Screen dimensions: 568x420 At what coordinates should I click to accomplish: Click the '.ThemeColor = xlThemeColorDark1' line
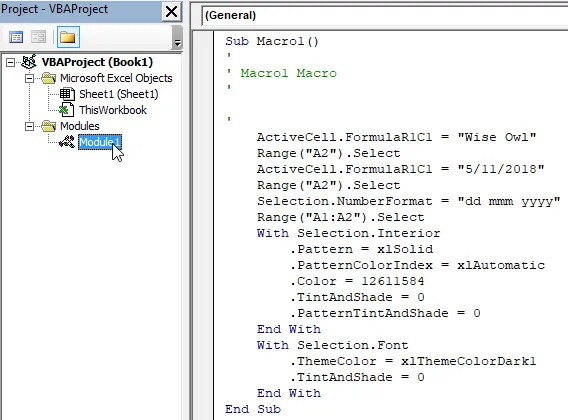413,361
